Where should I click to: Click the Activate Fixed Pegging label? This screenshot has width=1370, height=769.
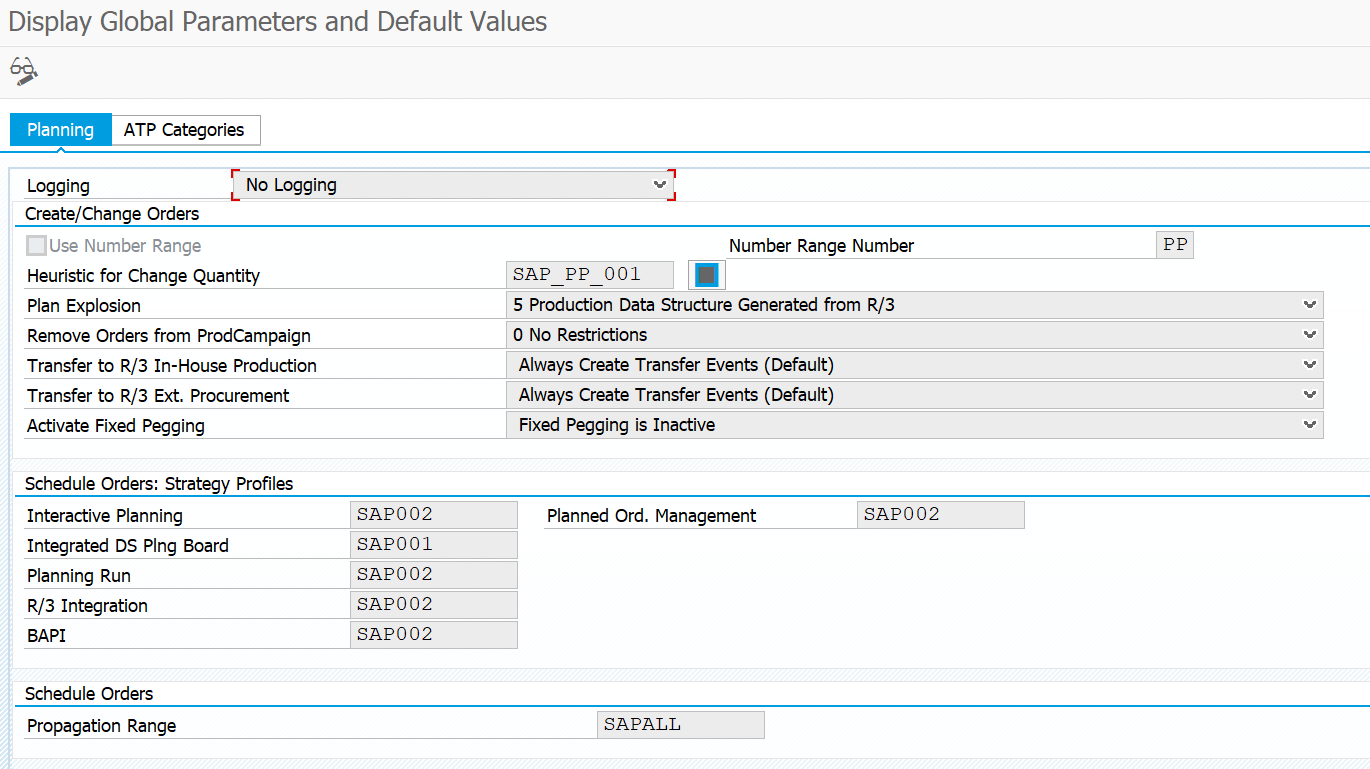click(x=116, y=426)
